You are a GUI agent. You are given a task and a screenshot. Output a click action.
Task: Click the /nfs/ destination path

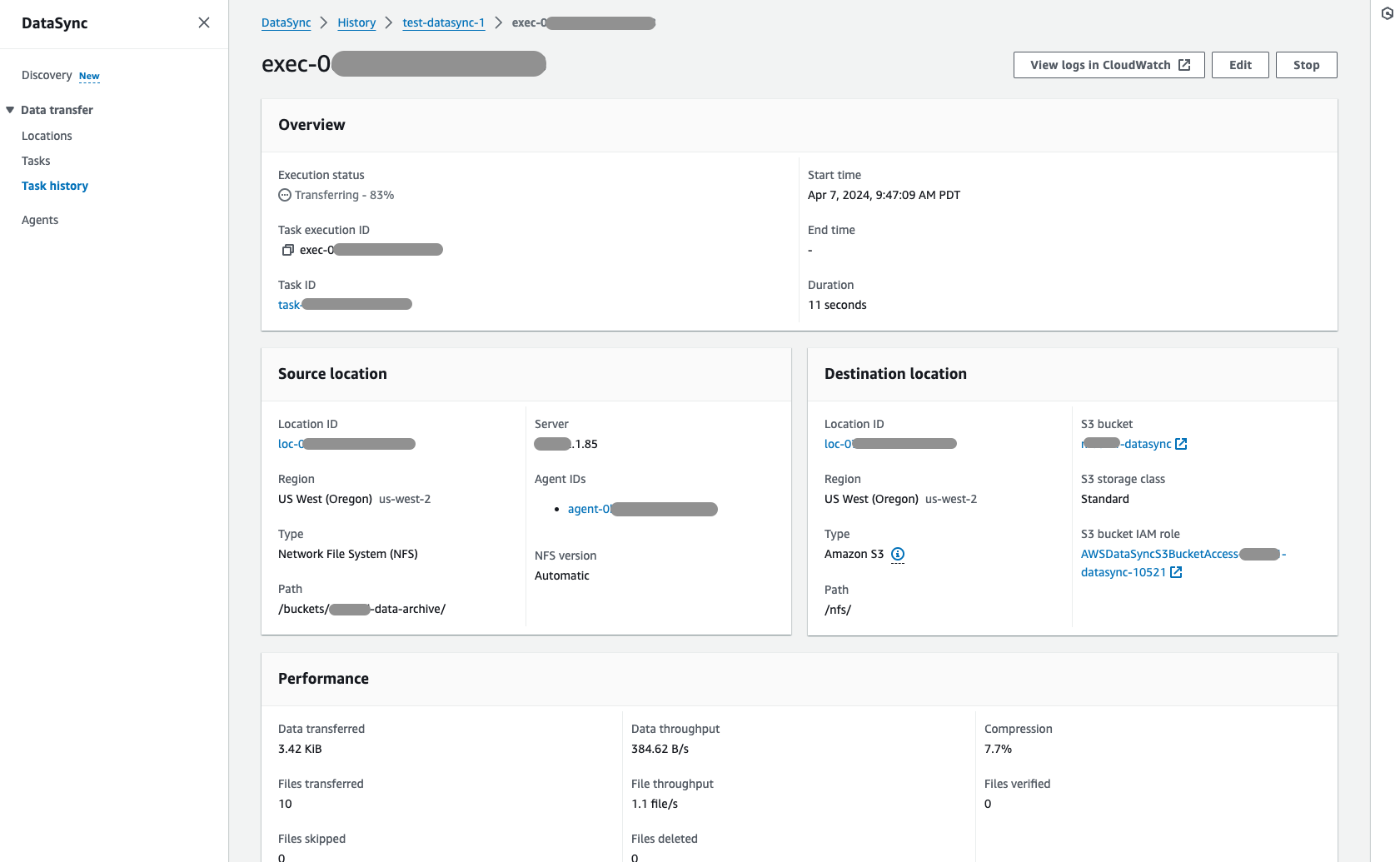pos(838,610)
